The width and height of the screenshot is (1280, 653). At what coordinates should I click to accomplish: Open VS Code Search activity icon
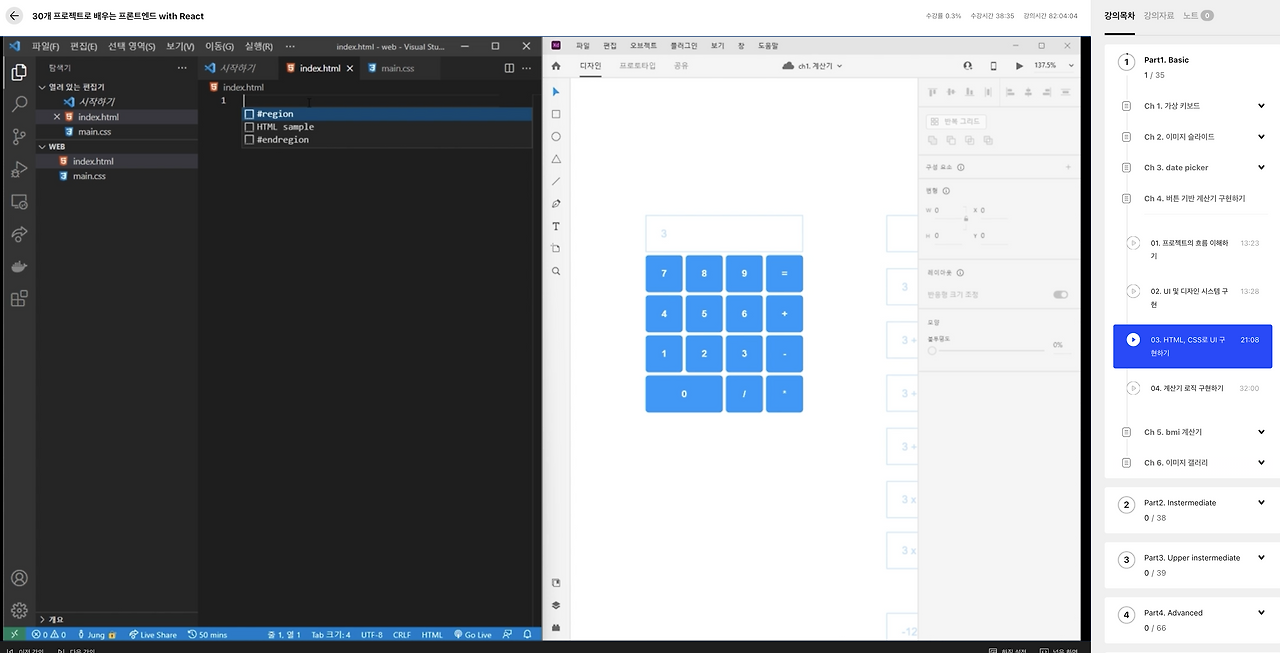click(19, 104)
